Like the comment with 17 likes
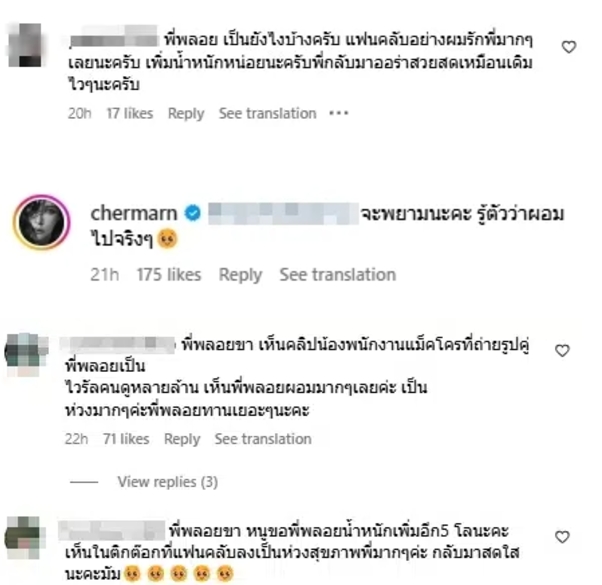The width and height of the screenshot is (602, 585). [569, 47]
